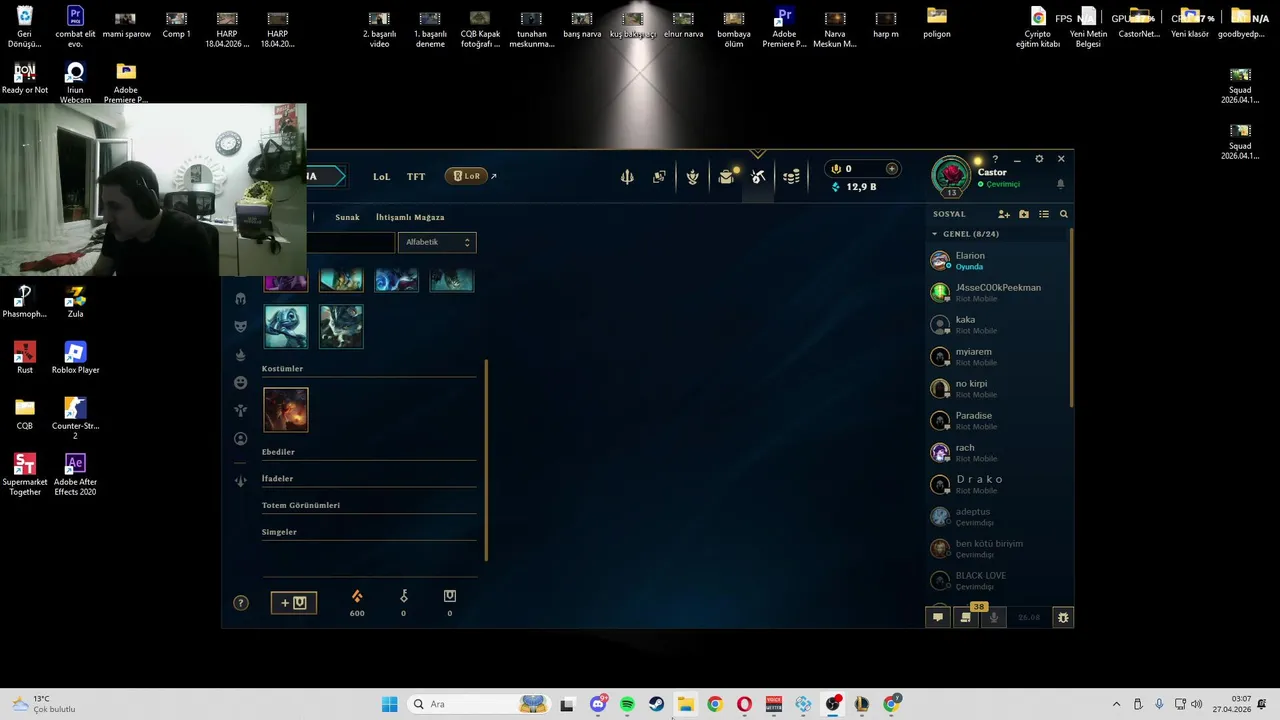Click the loot search input field
The height and width of the screenshot is (720, 1280).
coord(350,242)
